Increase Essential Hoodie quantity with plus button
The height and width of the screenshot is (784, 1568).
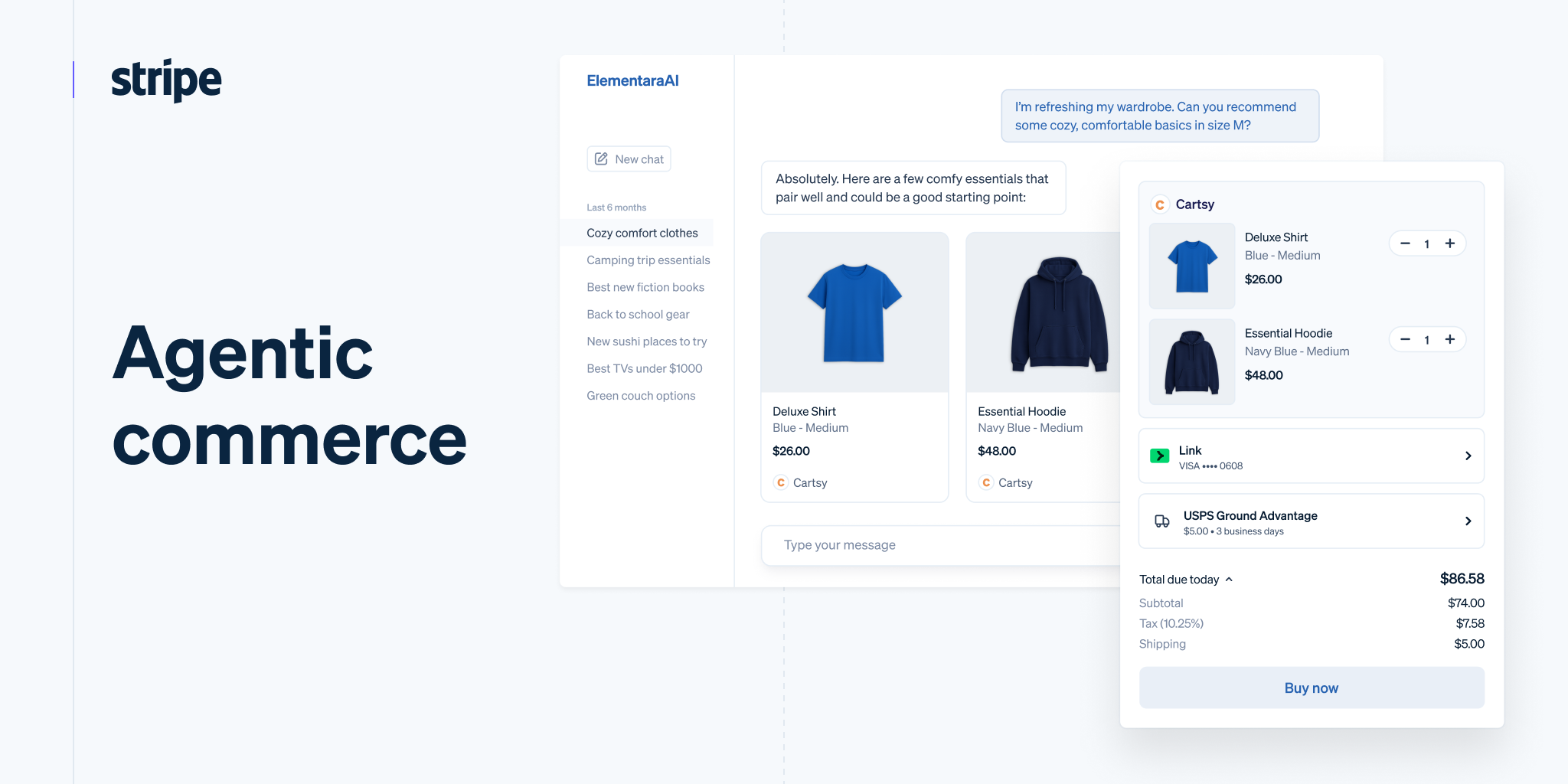pos(1450,339)
